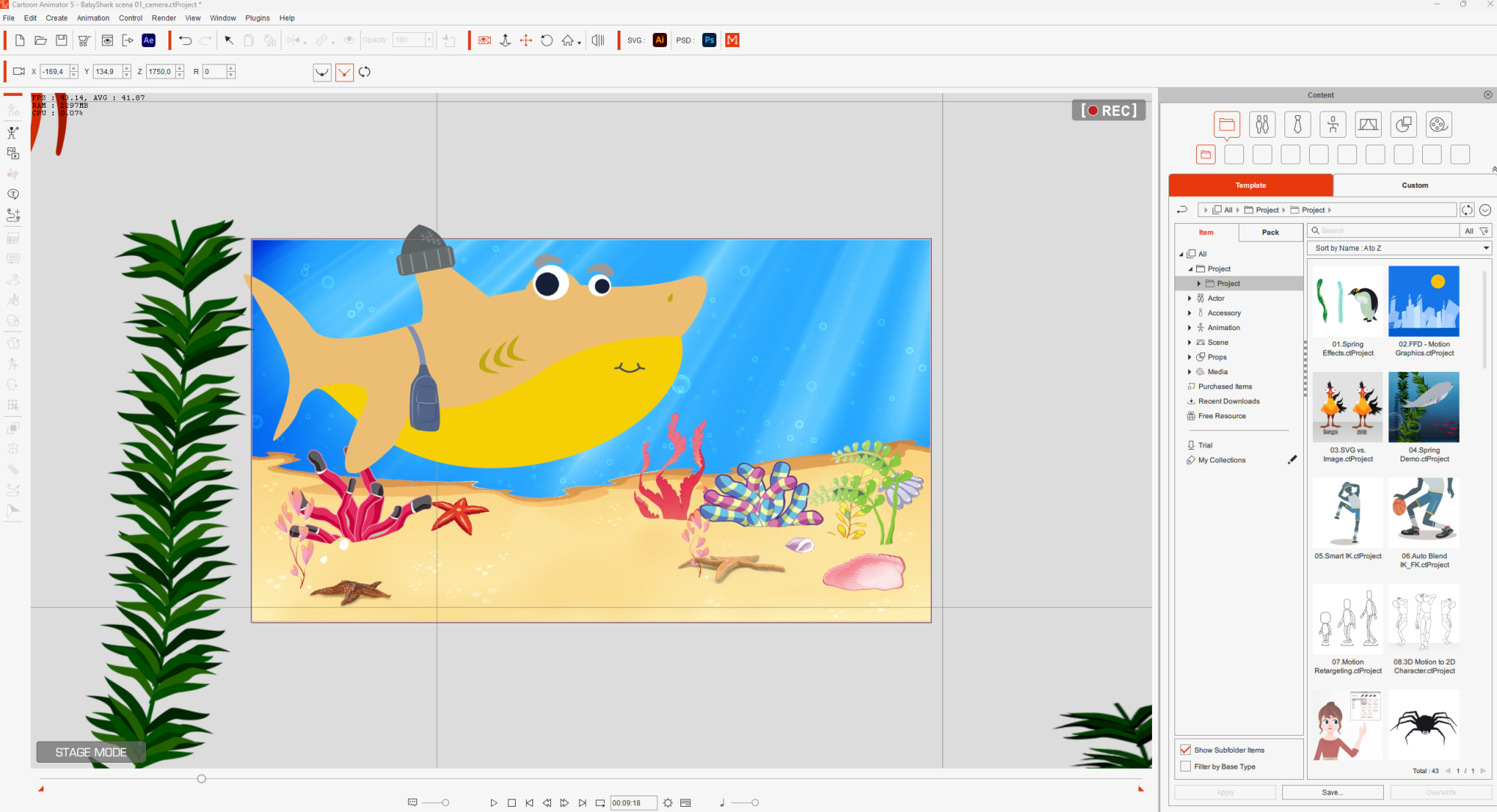
Task: Open Free Resource link
Action: point(1222,416)
